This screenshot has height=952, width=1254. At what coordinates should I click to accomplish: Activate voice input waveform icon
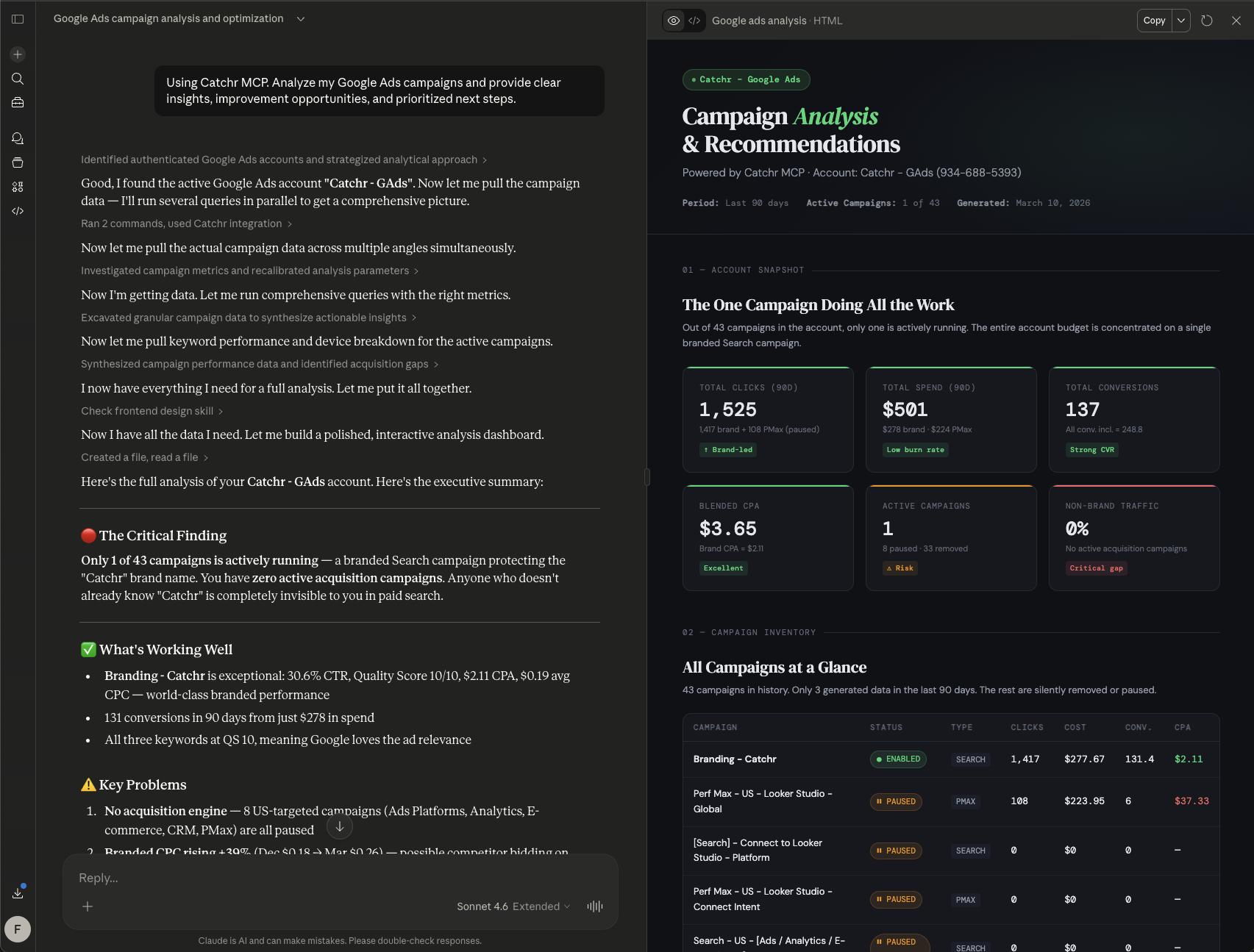(x=595, y=906)
